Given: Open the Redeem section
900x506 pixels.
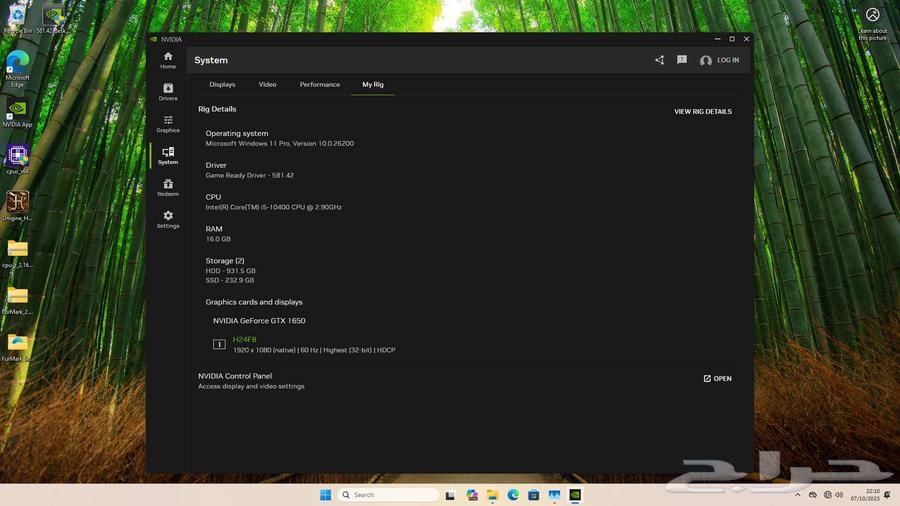Looking at the screenshot, I should [168, 188].
